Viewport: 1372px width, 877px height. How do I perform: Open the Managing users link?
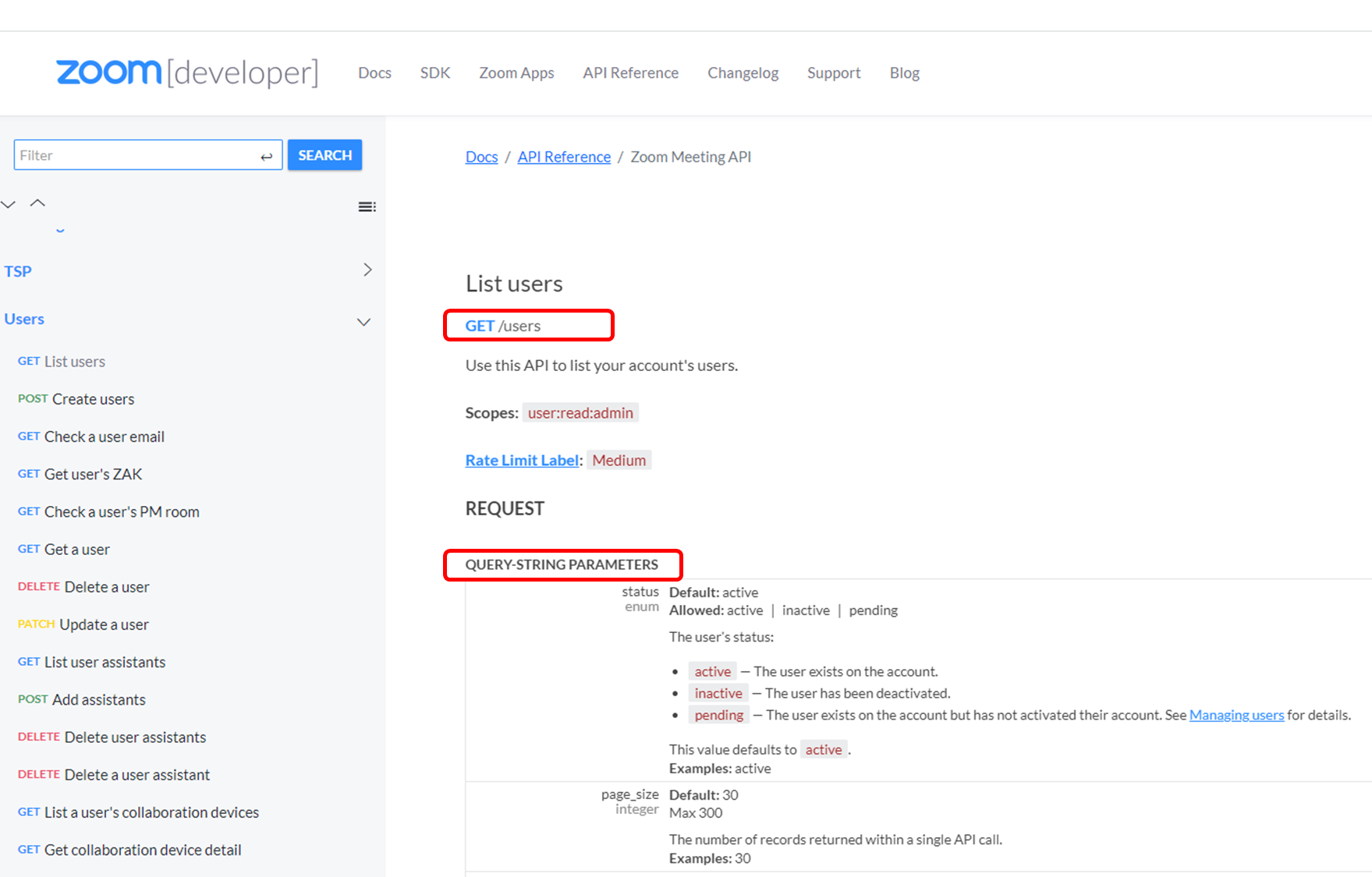pyautogui.click(x=1236, y=715)
